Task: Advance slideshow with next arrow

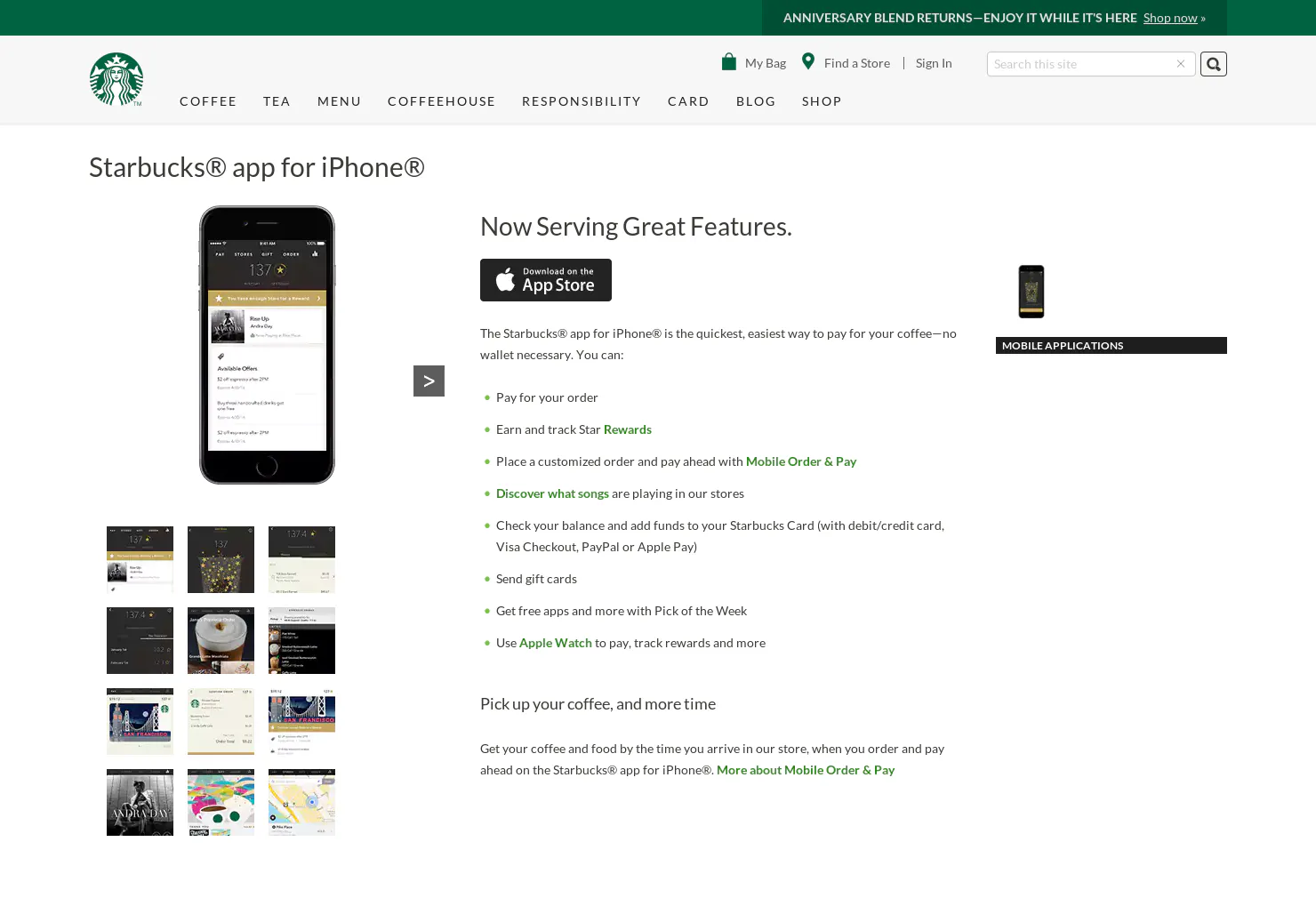Action: pyautogui.click(x=429, y=381)
